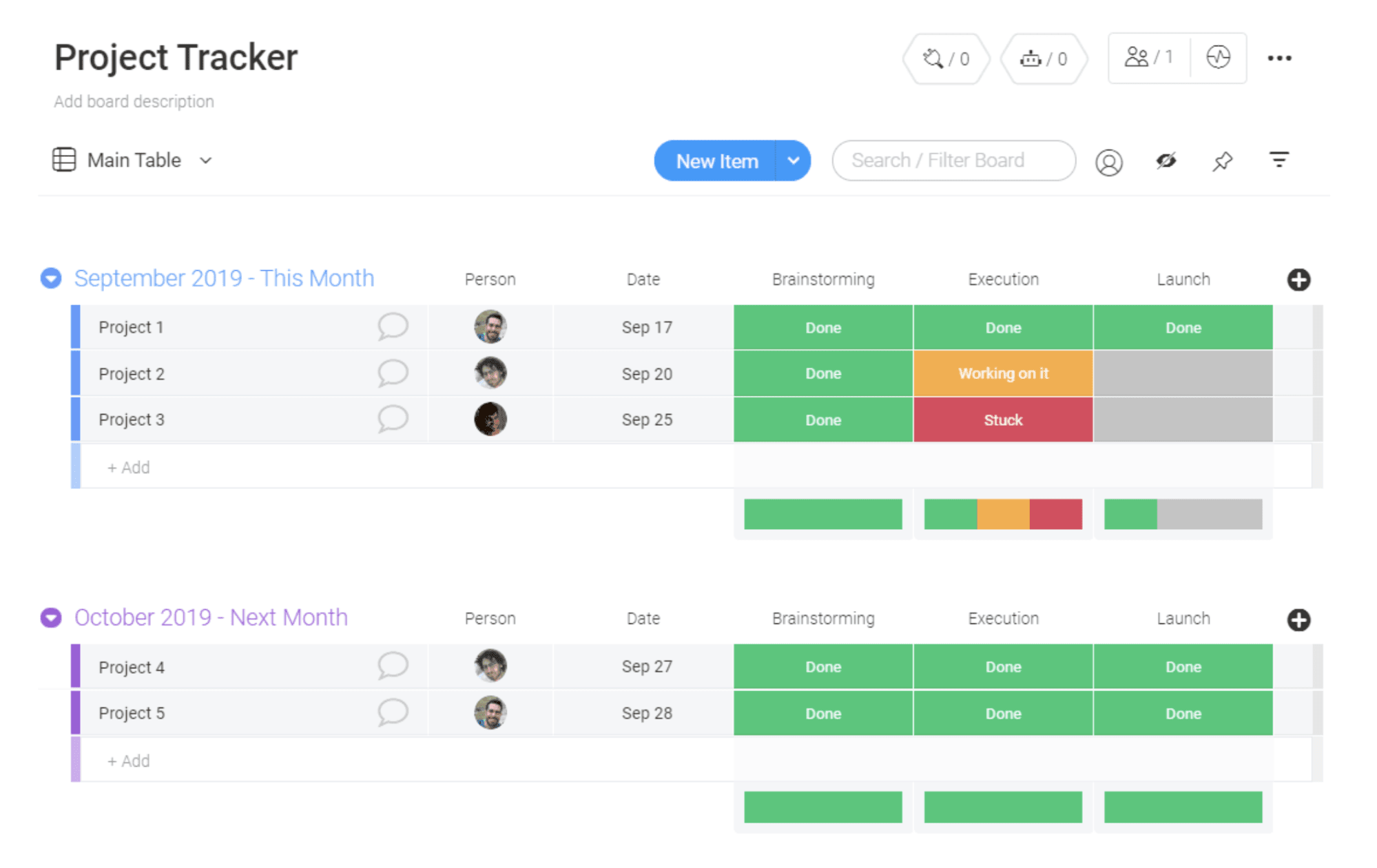Image resolution: width=1377 pixels, height=868 pixels.
Task: Click the Search / Filter Board field
Action: pos(953,161)
